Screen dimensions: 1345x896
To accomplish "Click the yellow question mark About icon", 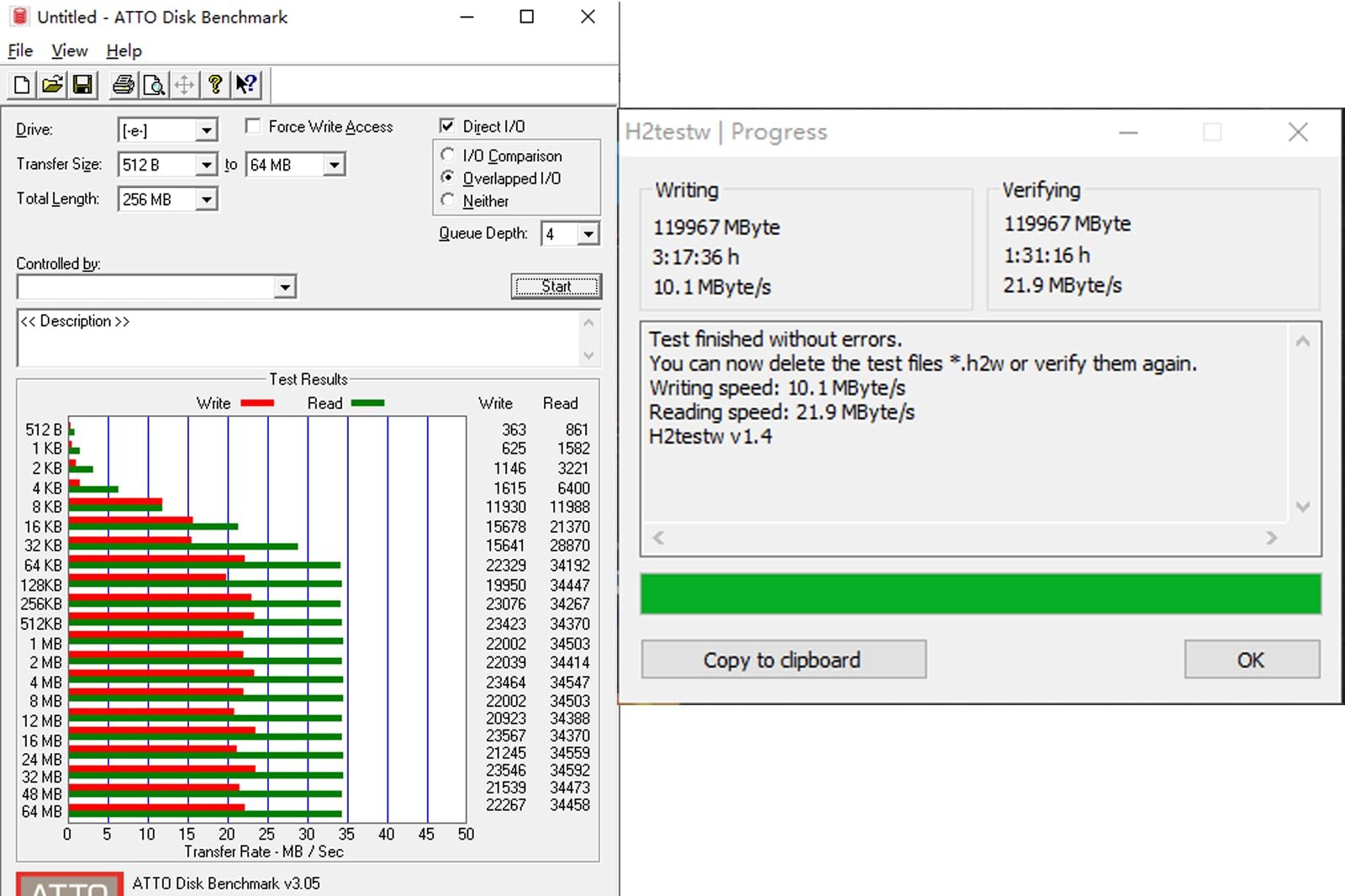I will click(x=215, y=84).
